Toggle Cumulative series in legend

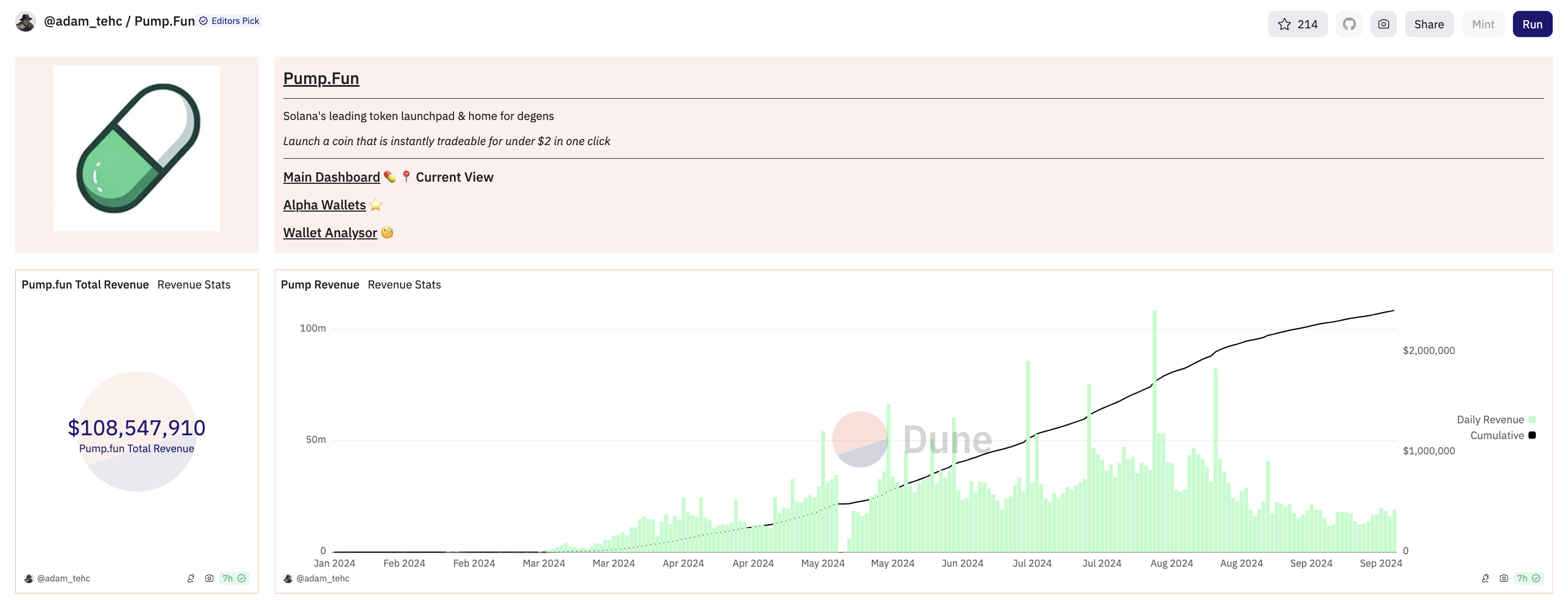pyautogui.click(x=1496, y=435)
